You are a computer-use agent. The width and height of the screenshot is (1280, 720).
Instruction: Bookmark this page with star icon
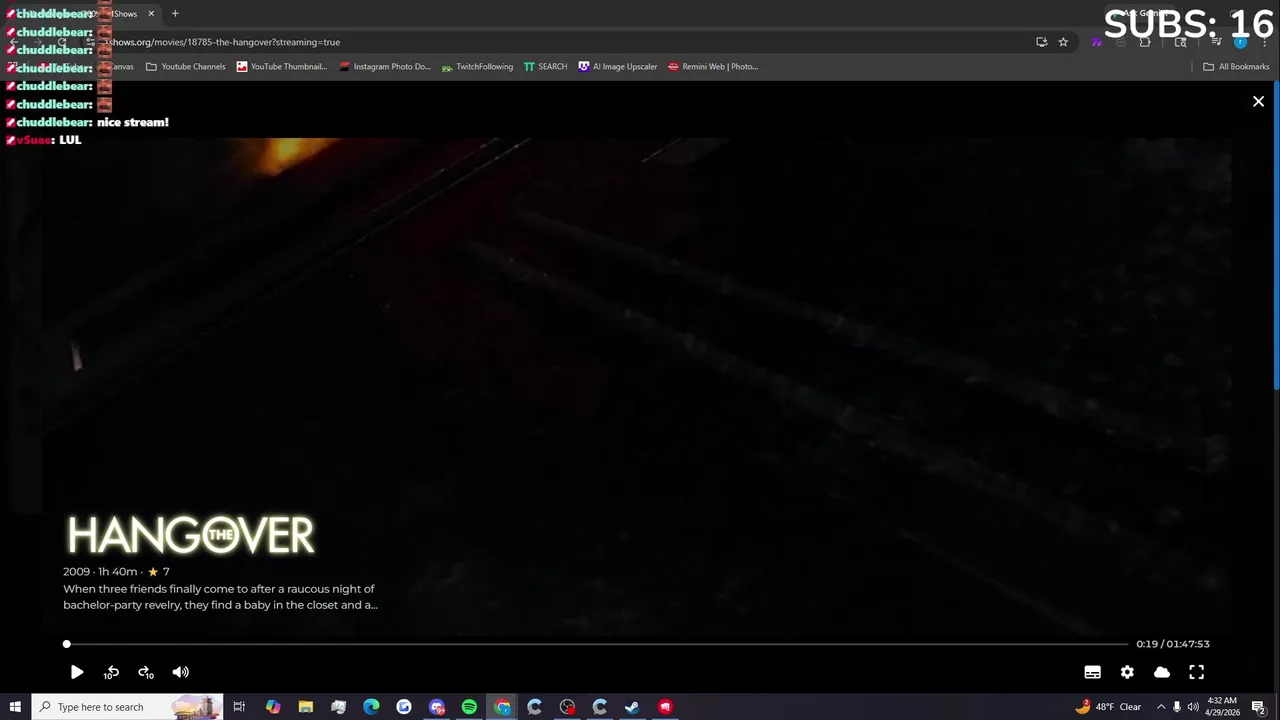coord(1063,42)
